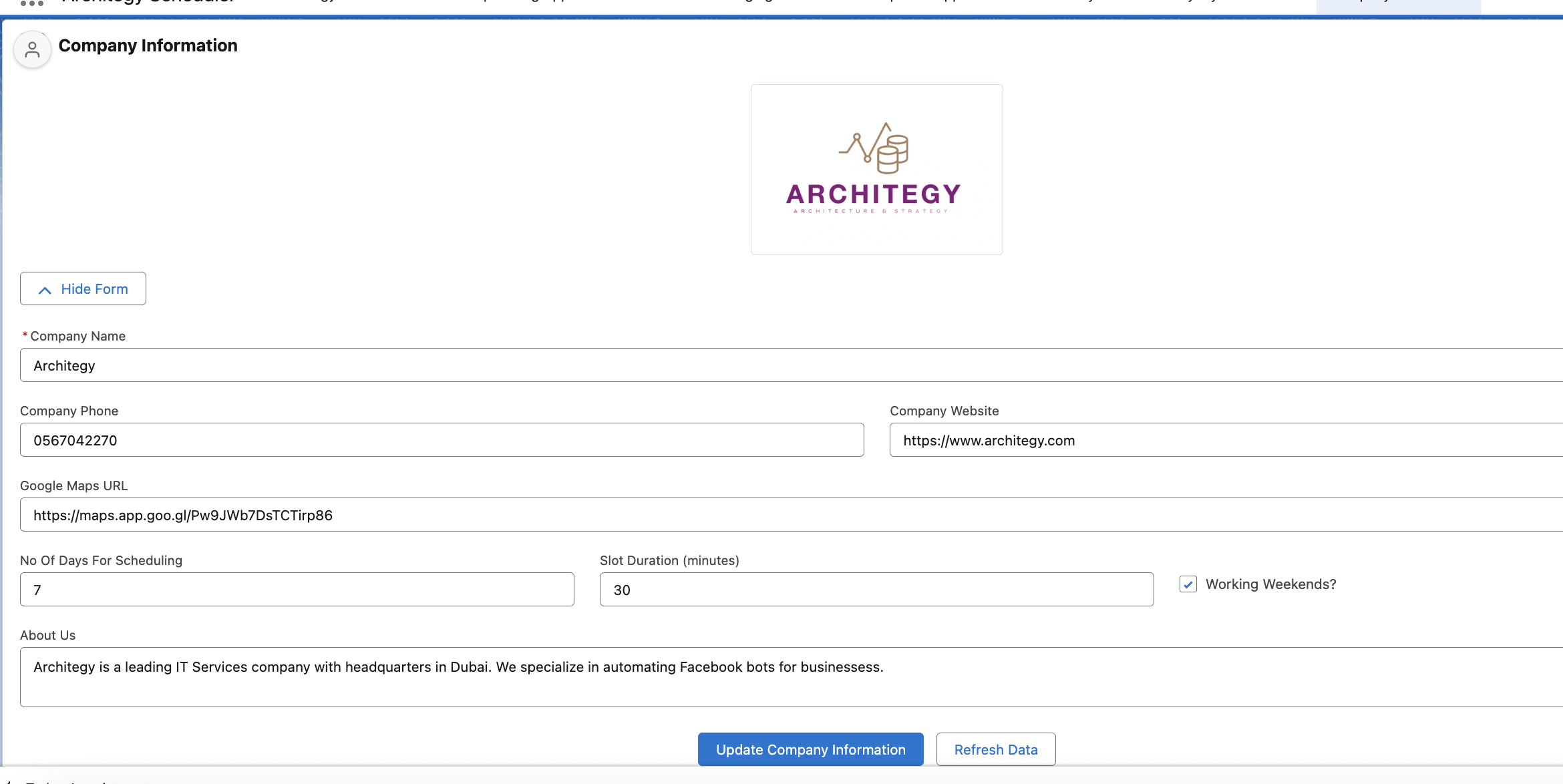
Task: Click the Working Weekends? label
Action: 1270,584
